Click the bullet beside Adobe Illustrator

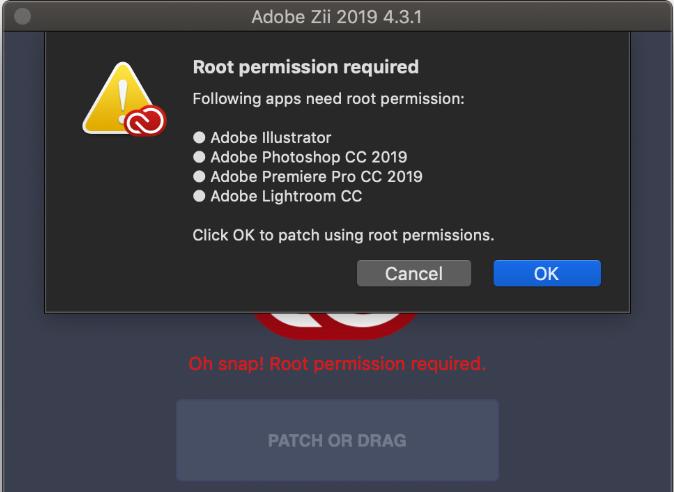[199, 138]
